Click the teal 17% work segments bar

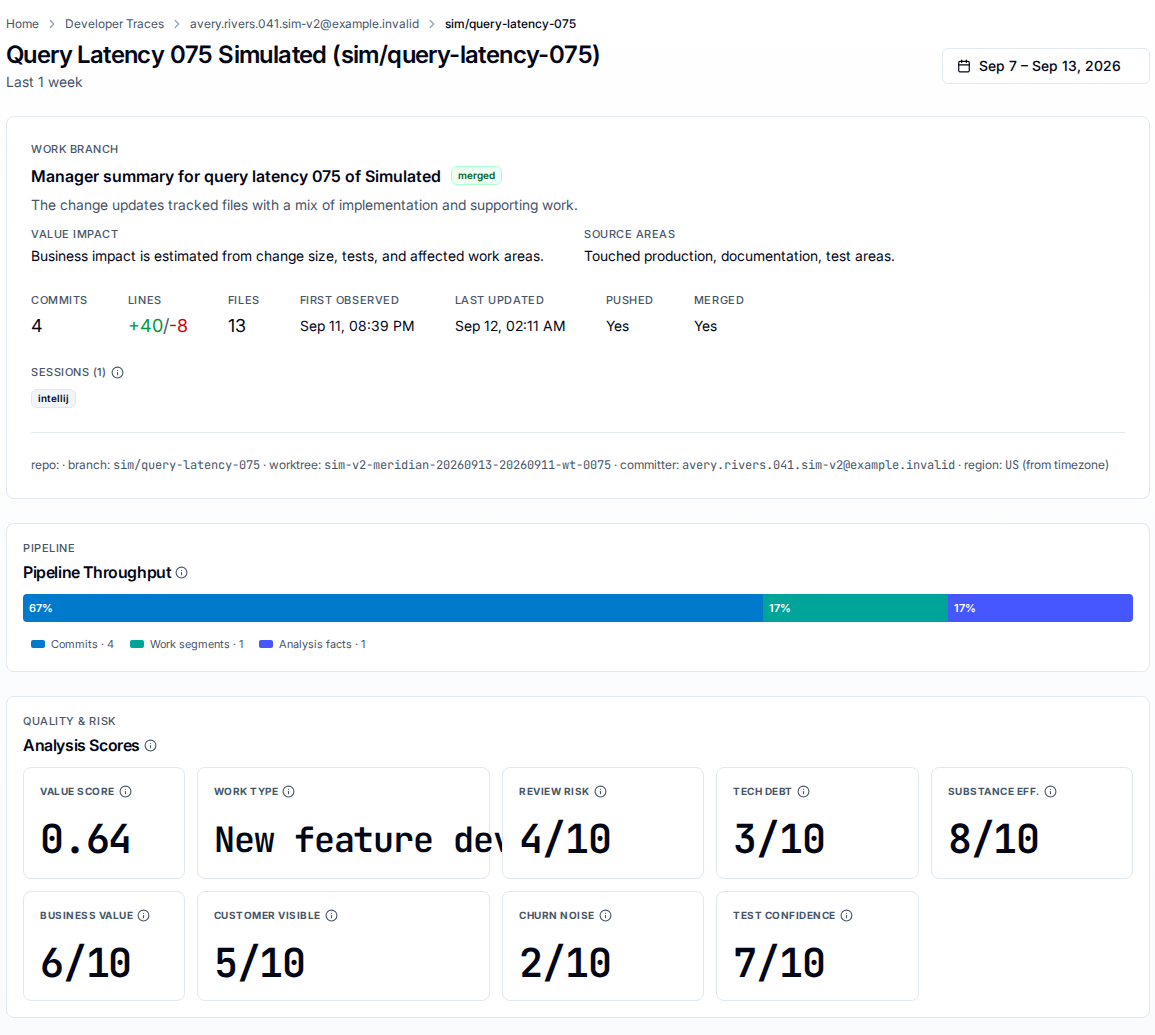click(x=855, y=608)
